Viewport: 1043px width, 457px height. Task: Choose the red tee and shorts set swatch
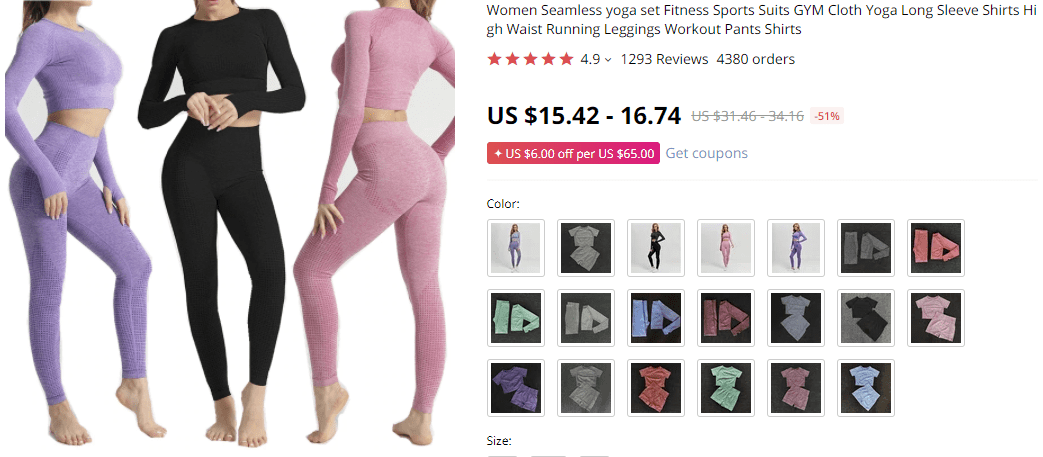click(656, 388)
